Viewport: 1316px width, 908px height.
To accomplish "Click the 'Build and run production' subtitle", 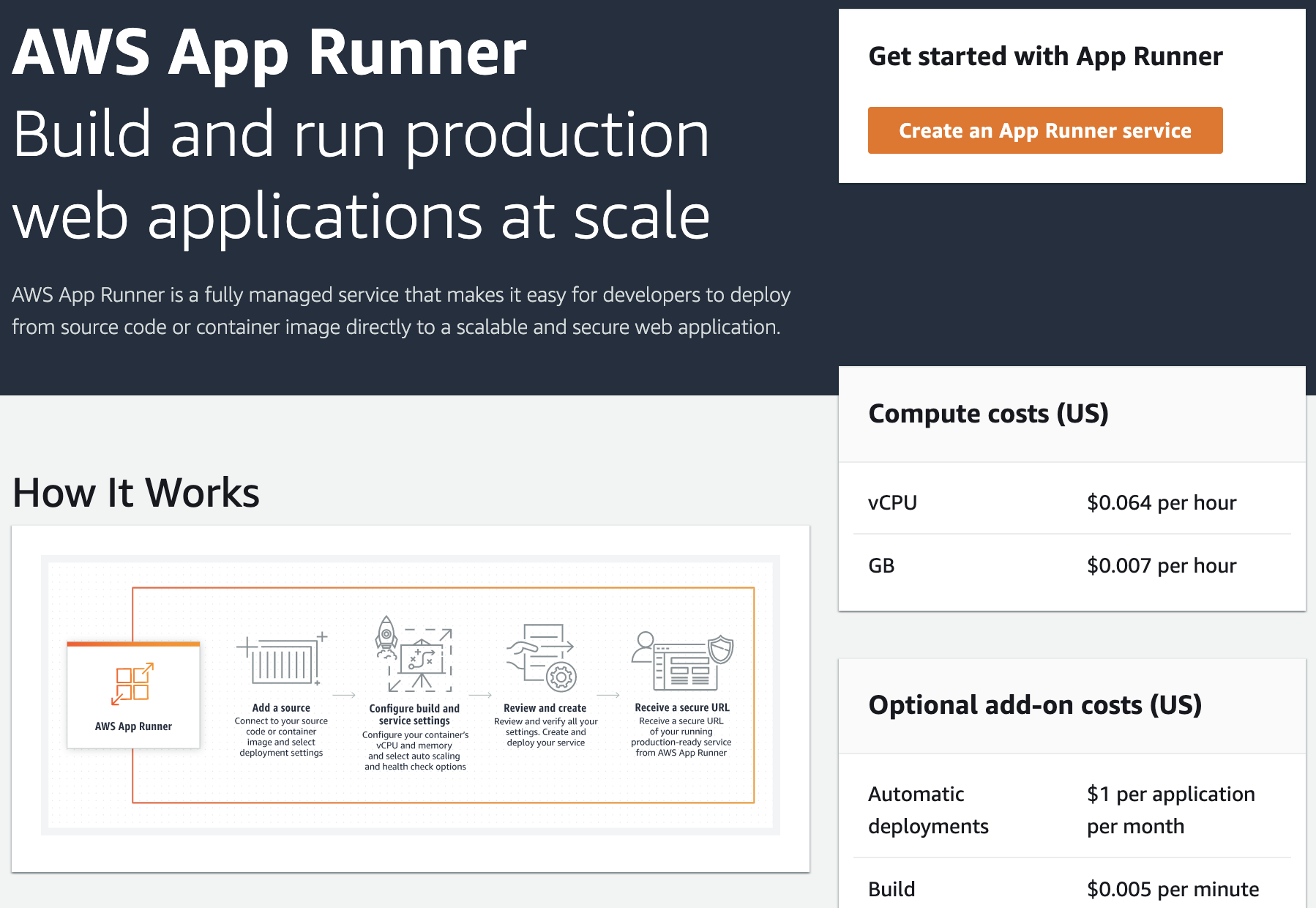I will click(x=362, y=175).
